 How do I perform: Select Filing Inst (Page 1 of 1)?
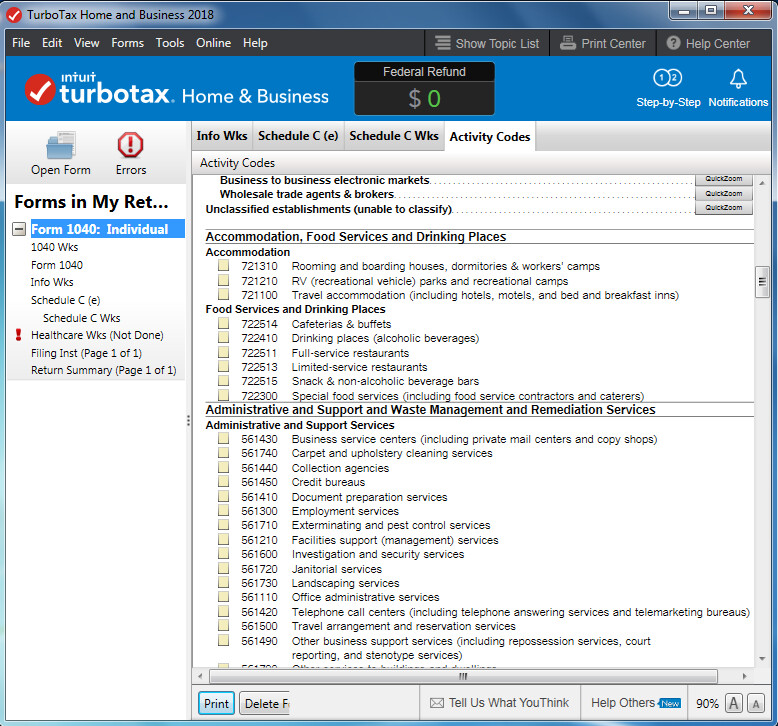click(86, 353)
